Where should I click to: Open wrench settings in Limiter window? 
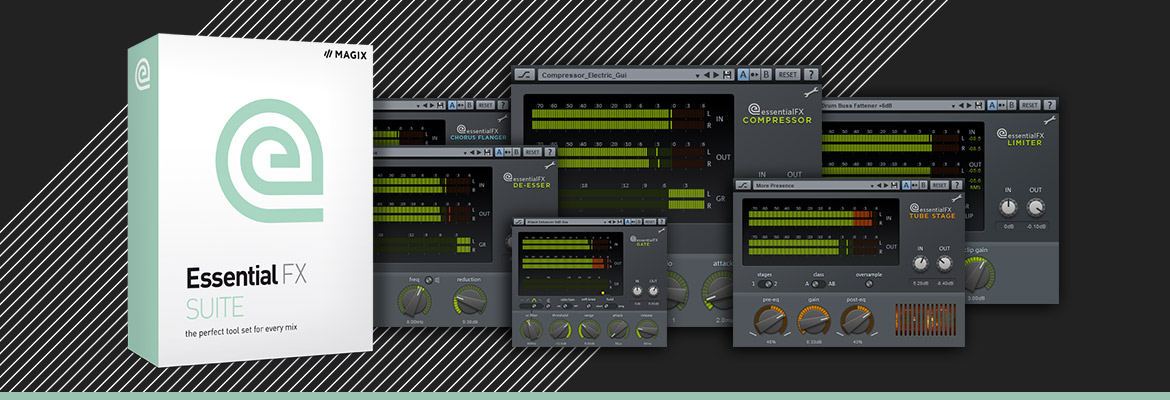coord(1050,120)
